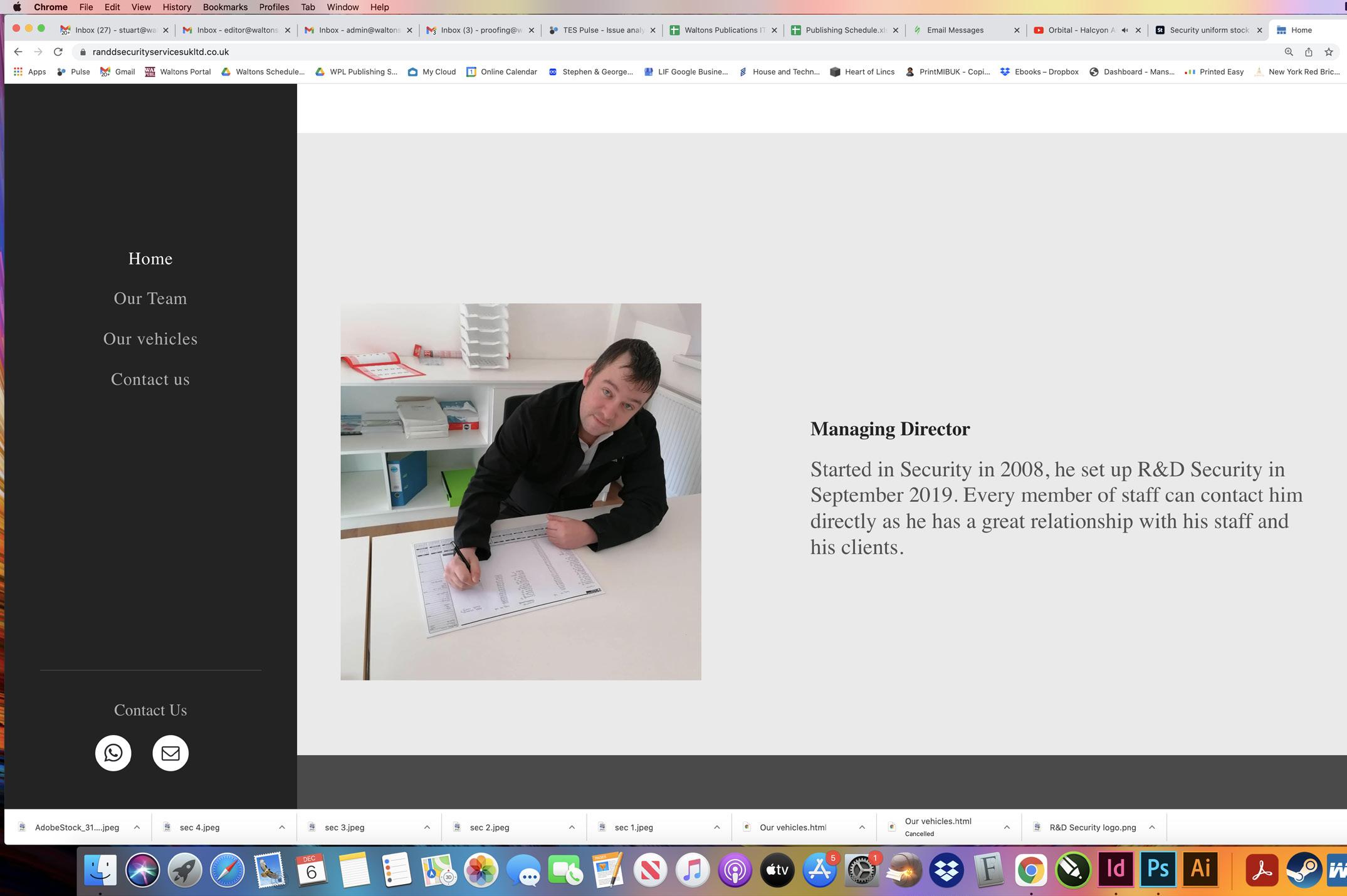Click the zoom magnifier icon in the address bar
The image size is (1347, 896).
click(x=1289, y=52)
